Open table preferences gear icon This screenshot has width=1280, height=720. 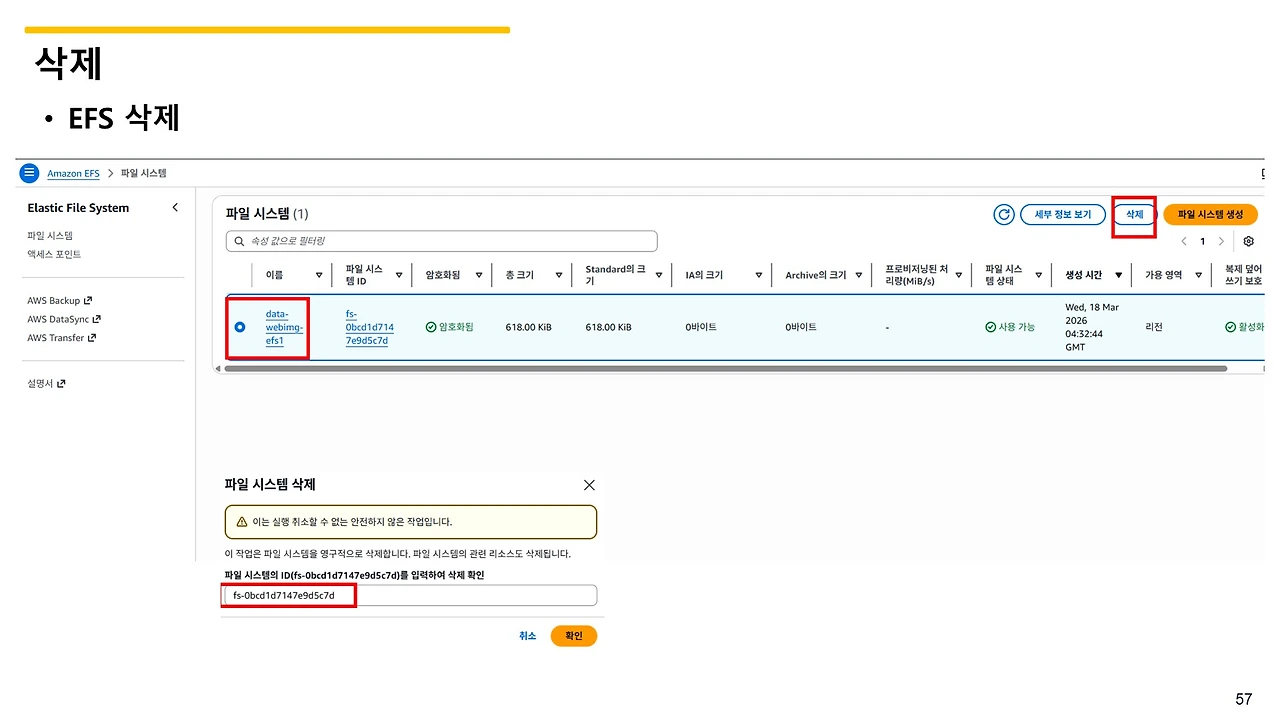[x=1248, y=241]
